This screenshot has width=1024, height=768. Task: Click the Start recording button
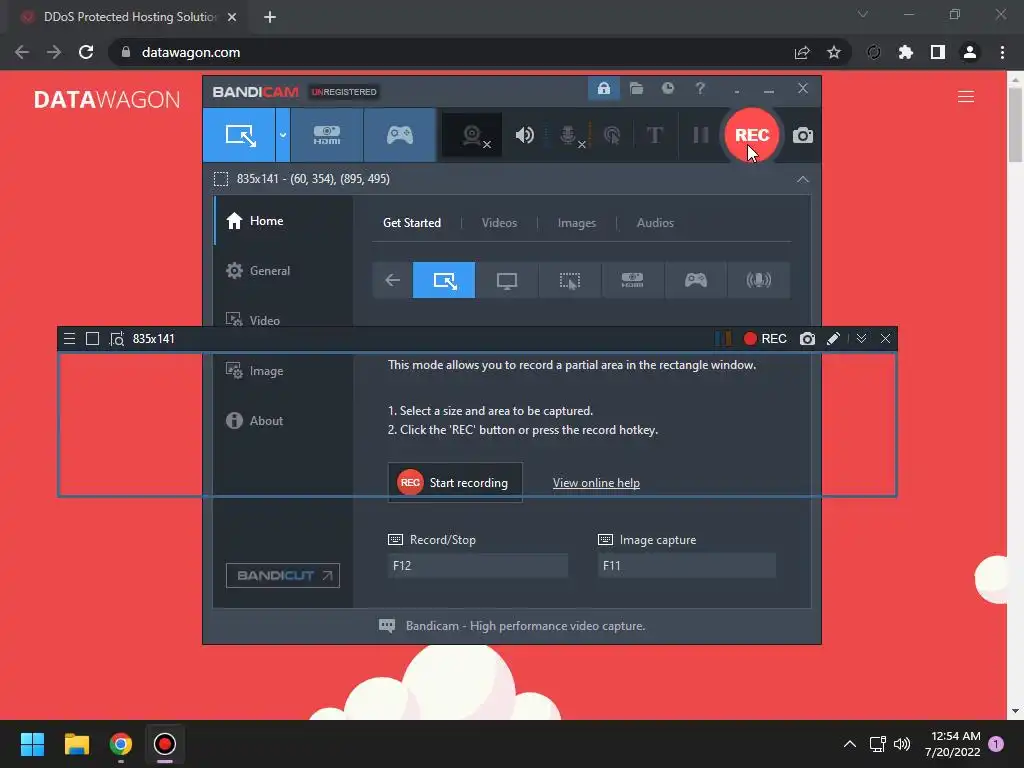pos(455,483)
